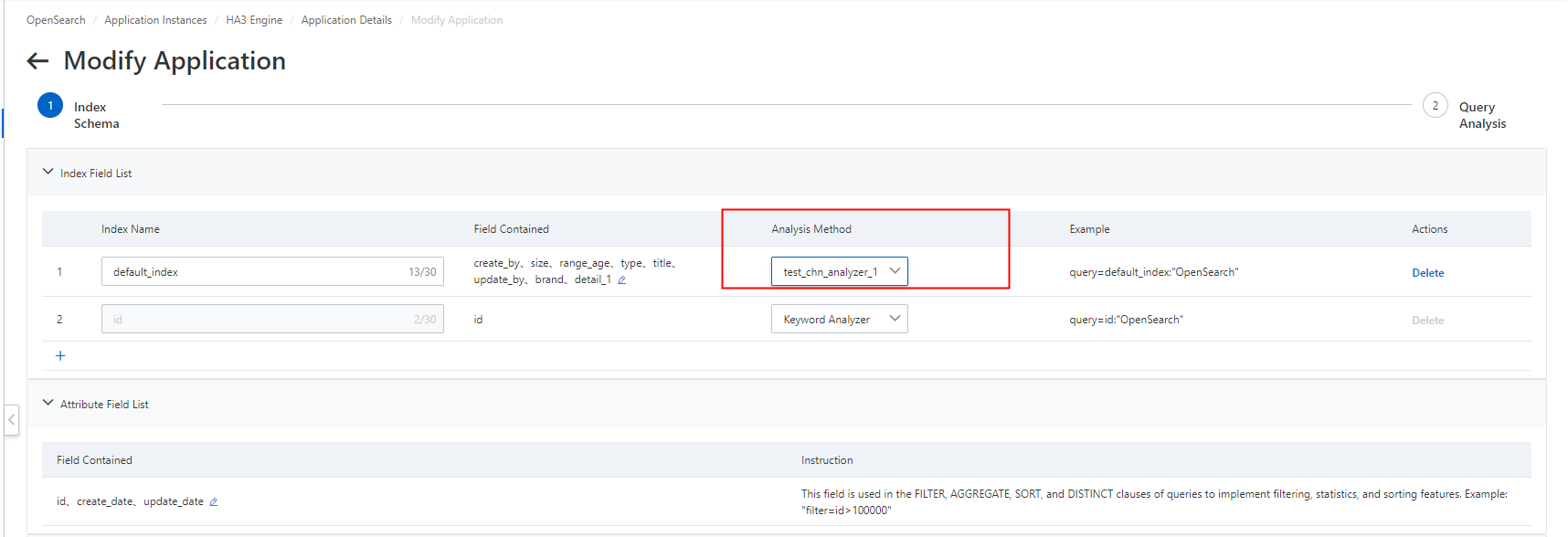The height and width of the screenshot is (537, 1568).
Task: Click the Analysis Method column header
Action: (811, 229)
